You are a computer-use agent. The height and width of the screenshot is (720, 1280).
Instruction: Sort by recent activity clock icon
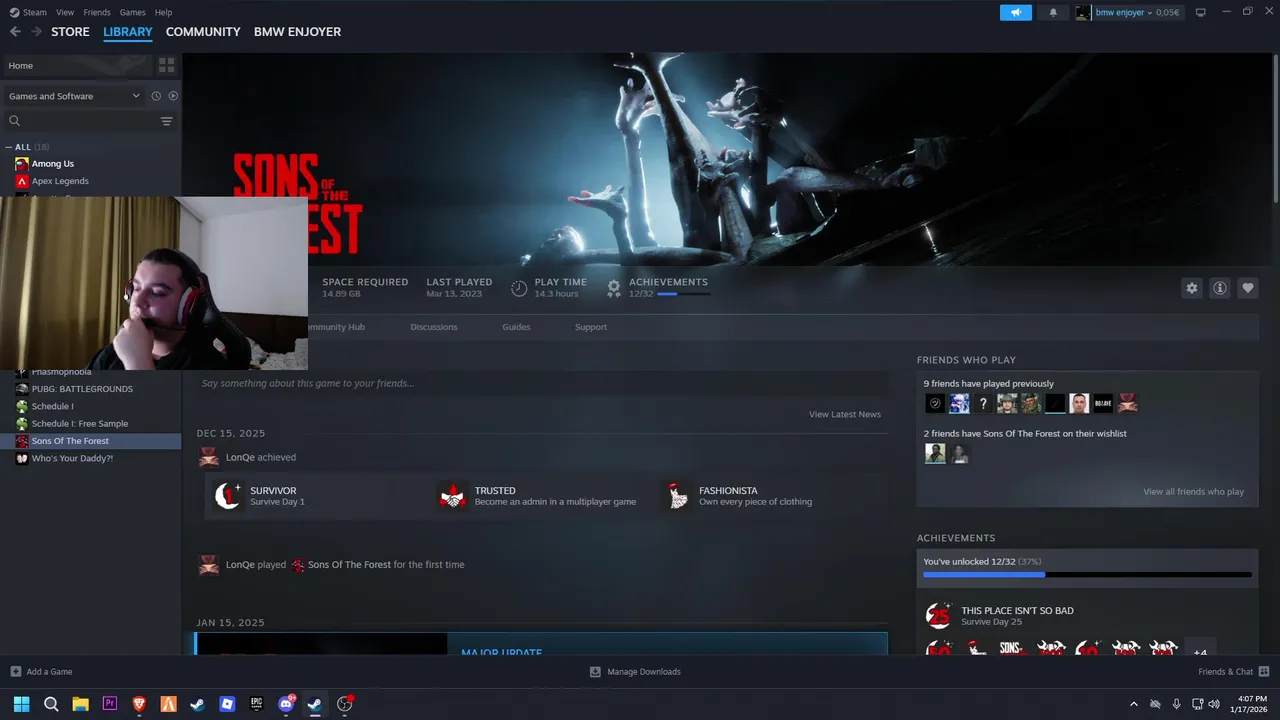click(x=156, y=96)
